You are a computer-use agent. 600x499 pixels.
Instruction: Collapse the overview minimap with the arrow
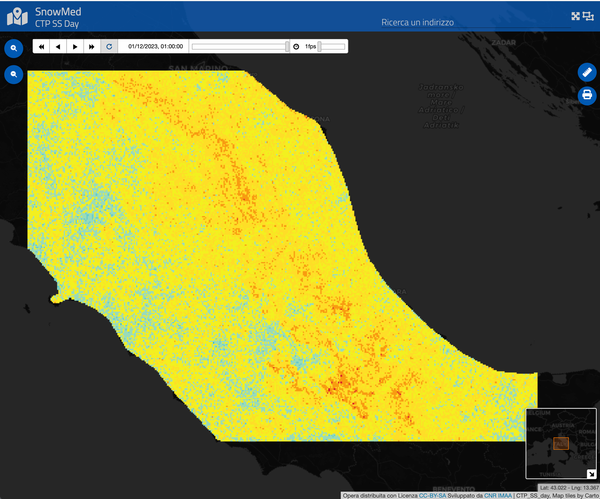[592, 472]
